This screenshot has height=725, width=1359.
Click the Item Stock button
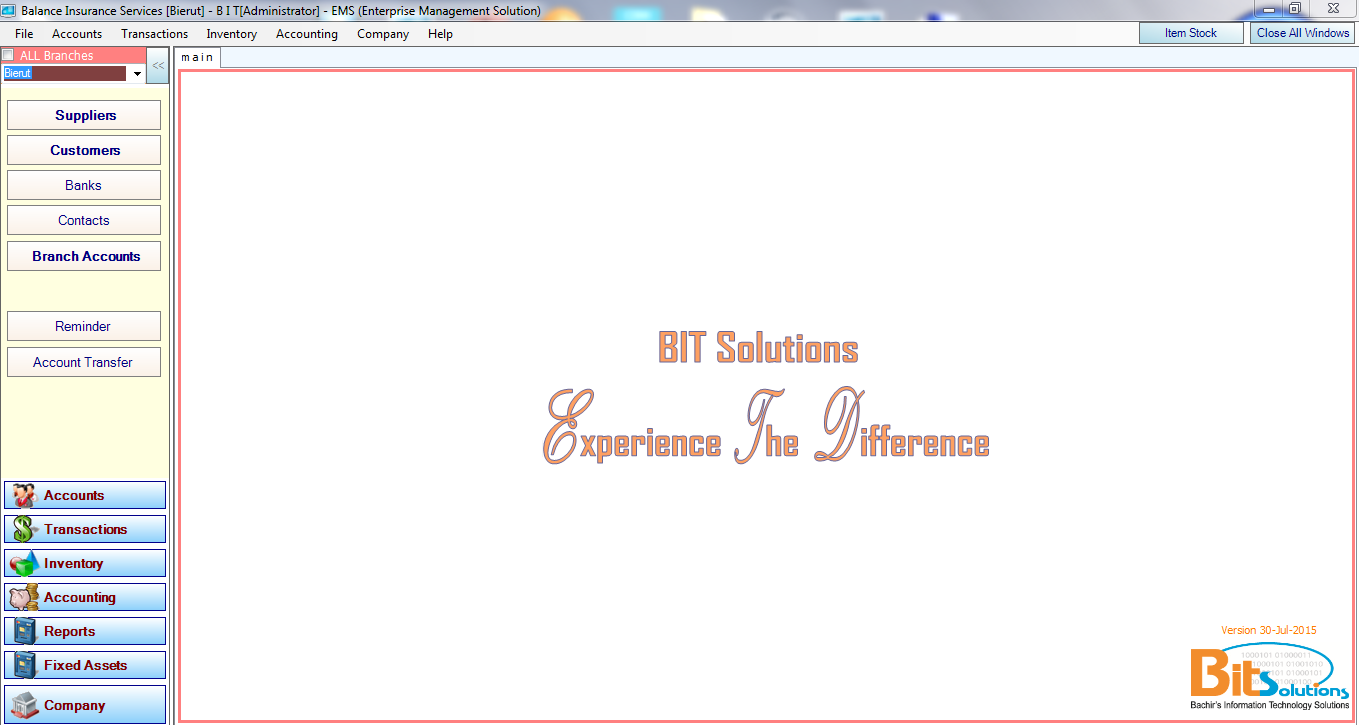coord(1190,33)
